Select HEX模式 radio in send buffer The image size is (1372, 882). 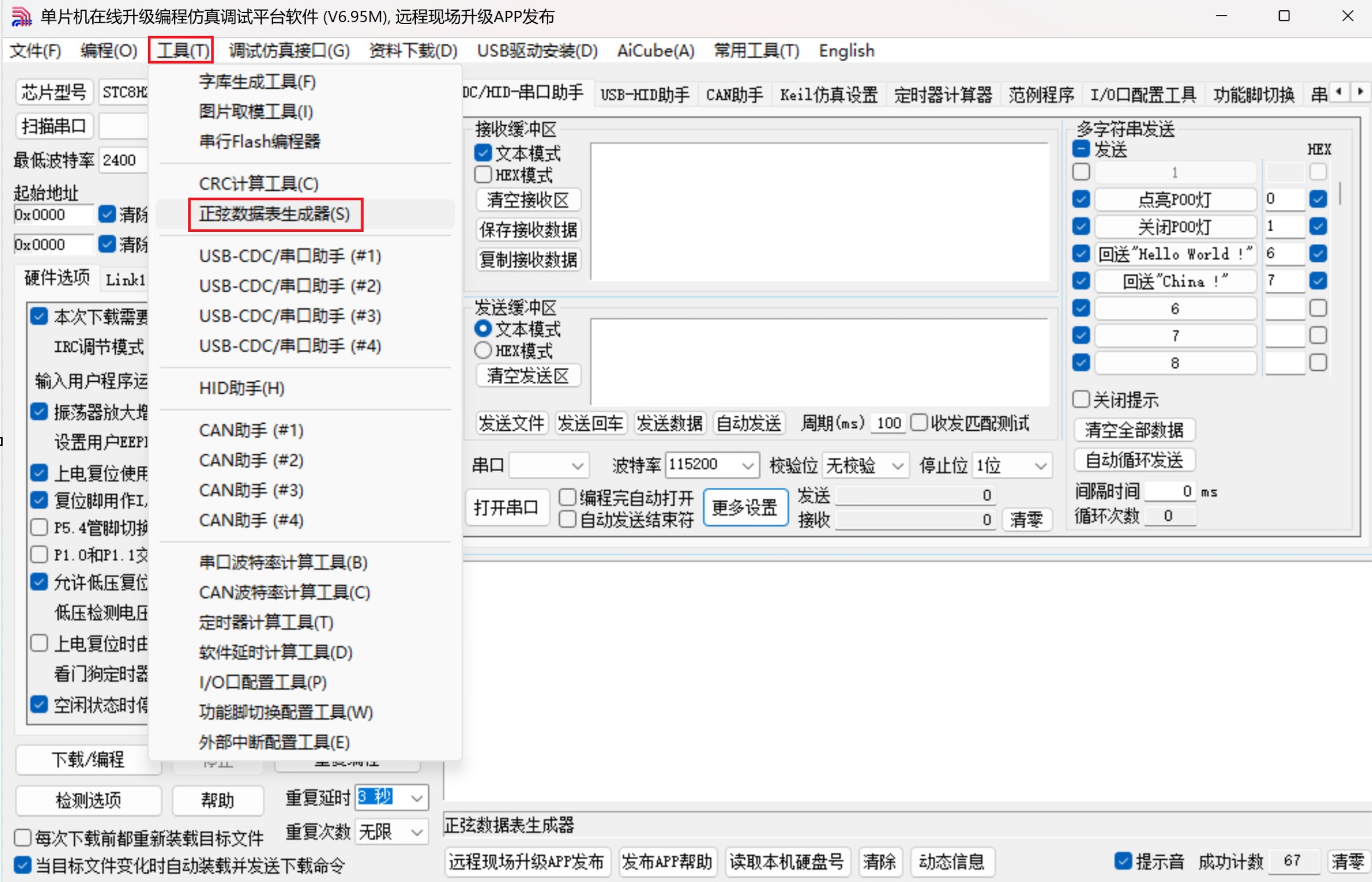[x=483, y=350]
